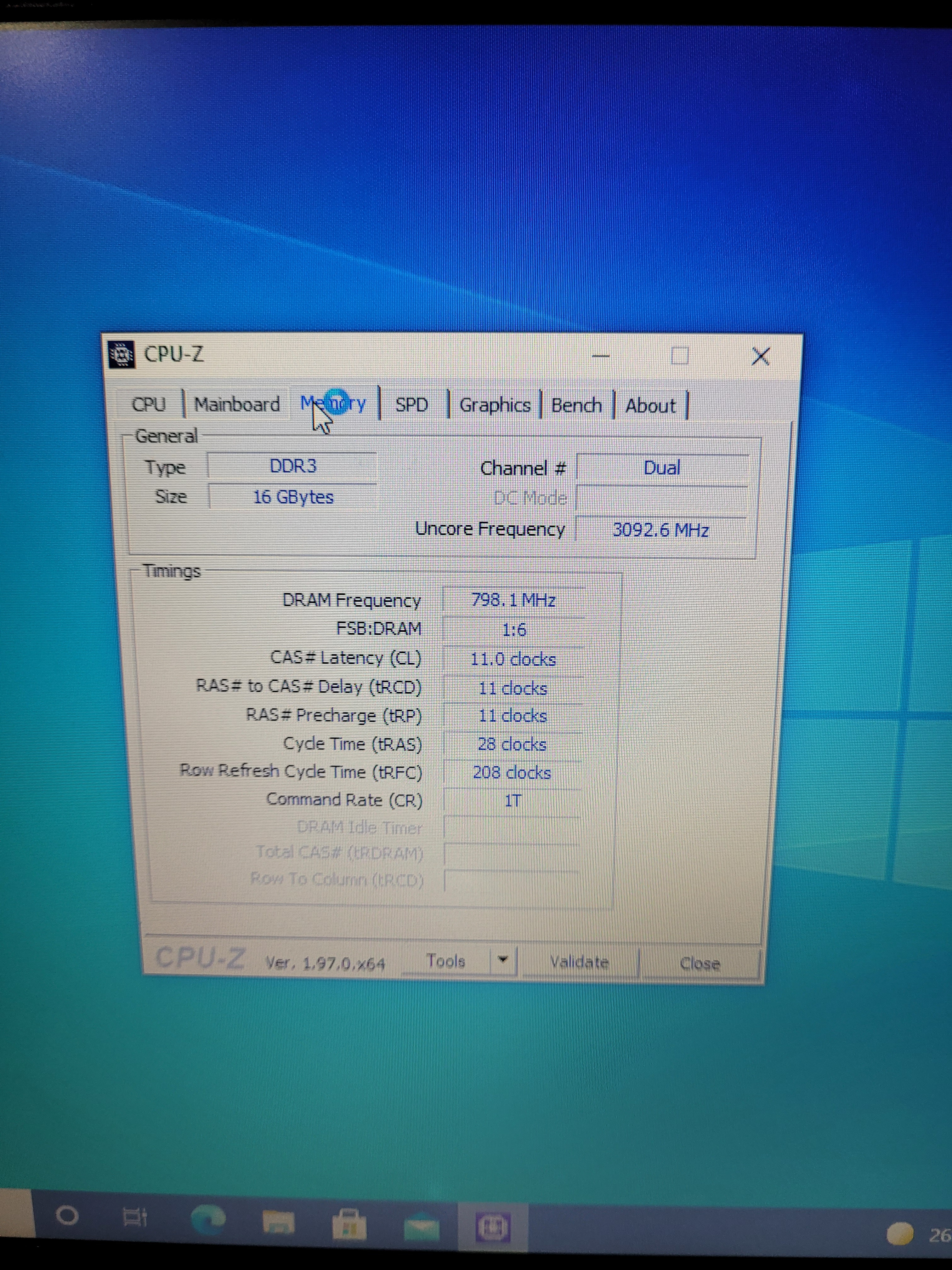Click the empty Total CAS# (tRDRAM) field
The height and width of the screenshot is (1270, 952).
pyautogui.click(x=511, y=853)
